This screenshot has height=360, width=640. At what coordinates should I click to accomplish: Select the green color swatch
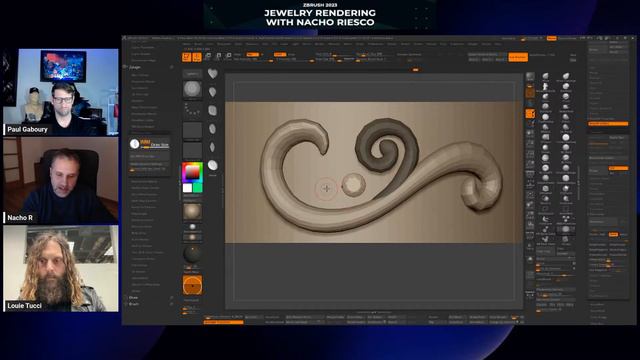(x=198, y=188)
